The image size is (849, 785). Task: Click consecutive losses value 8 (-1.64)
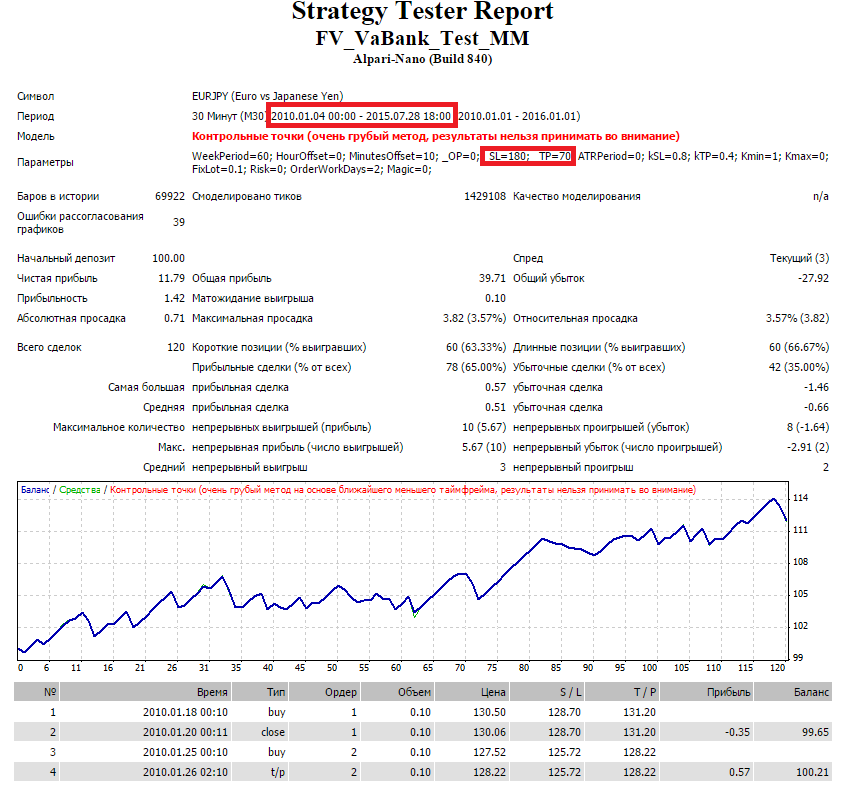pyautogui.click(x=808, y=428)
